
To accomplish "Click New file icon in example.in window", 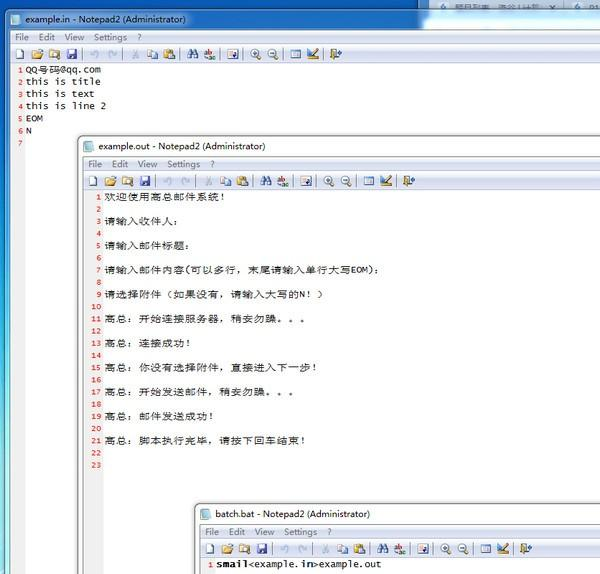I will coord(20,54).
